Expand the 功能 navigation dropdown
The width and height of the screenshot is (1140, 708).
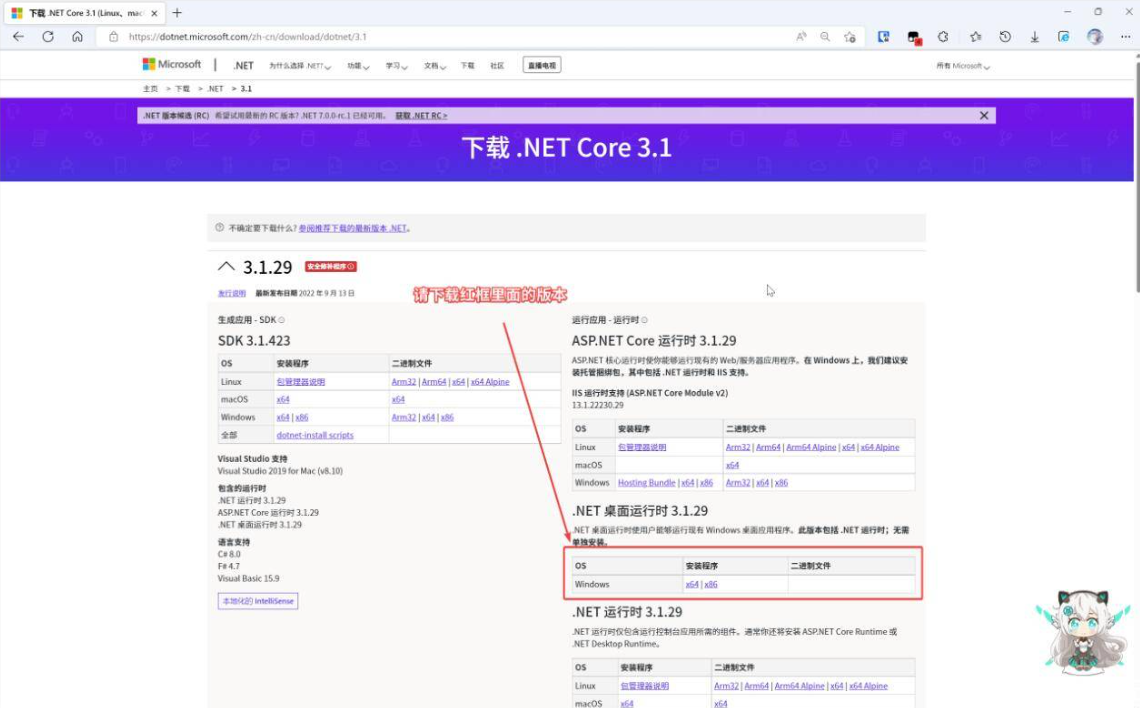358,65
